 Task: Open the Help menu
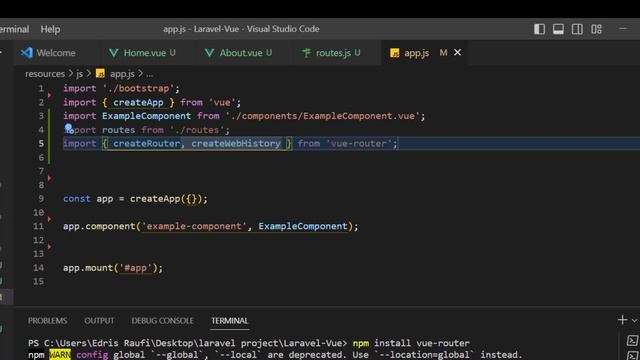[x=50, y=29]
